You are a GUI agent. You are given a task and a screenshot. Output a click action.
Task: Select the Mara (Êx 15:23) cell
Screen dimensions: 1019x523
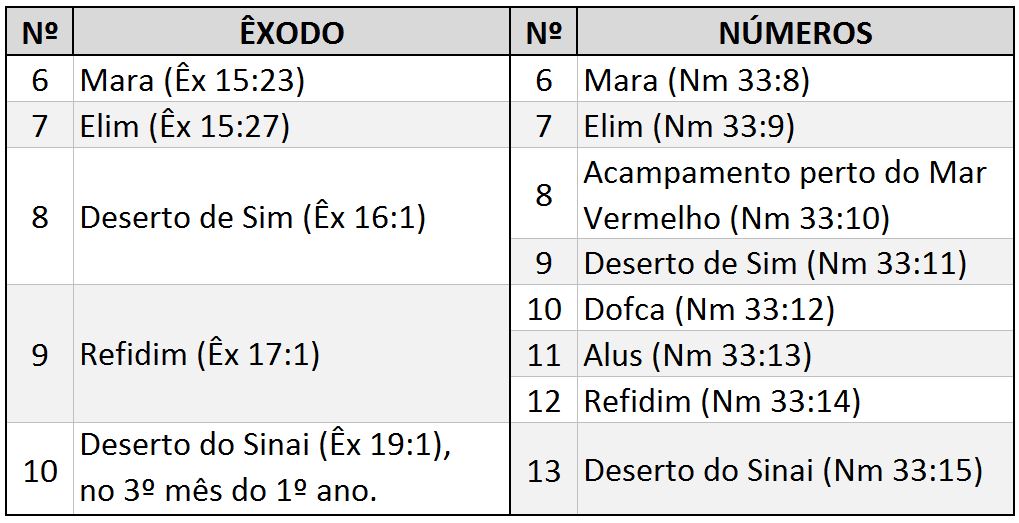[192, 80]
